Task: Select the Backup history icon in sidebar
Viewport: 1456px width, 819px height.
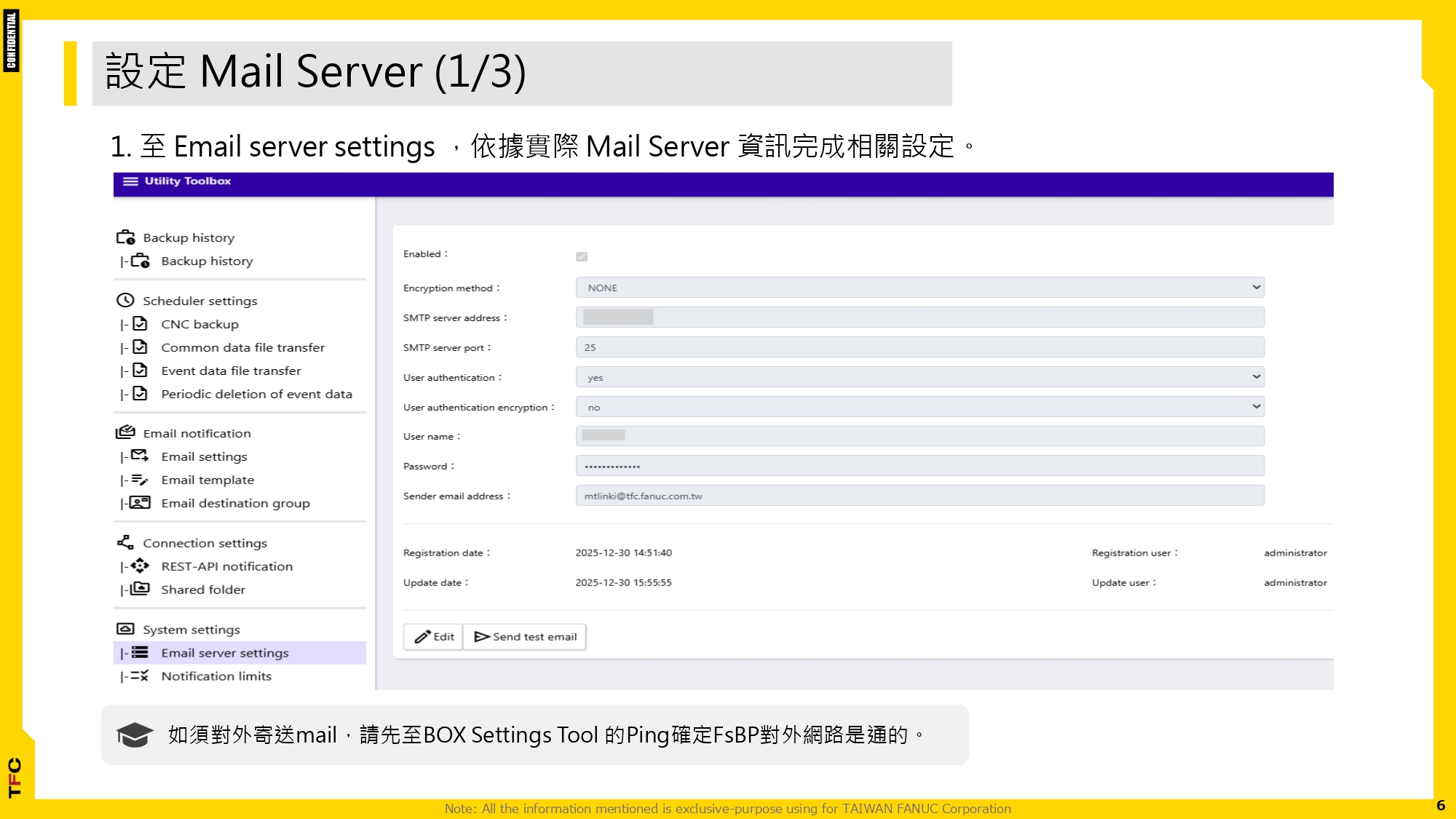Action: (x=125, y=236)
